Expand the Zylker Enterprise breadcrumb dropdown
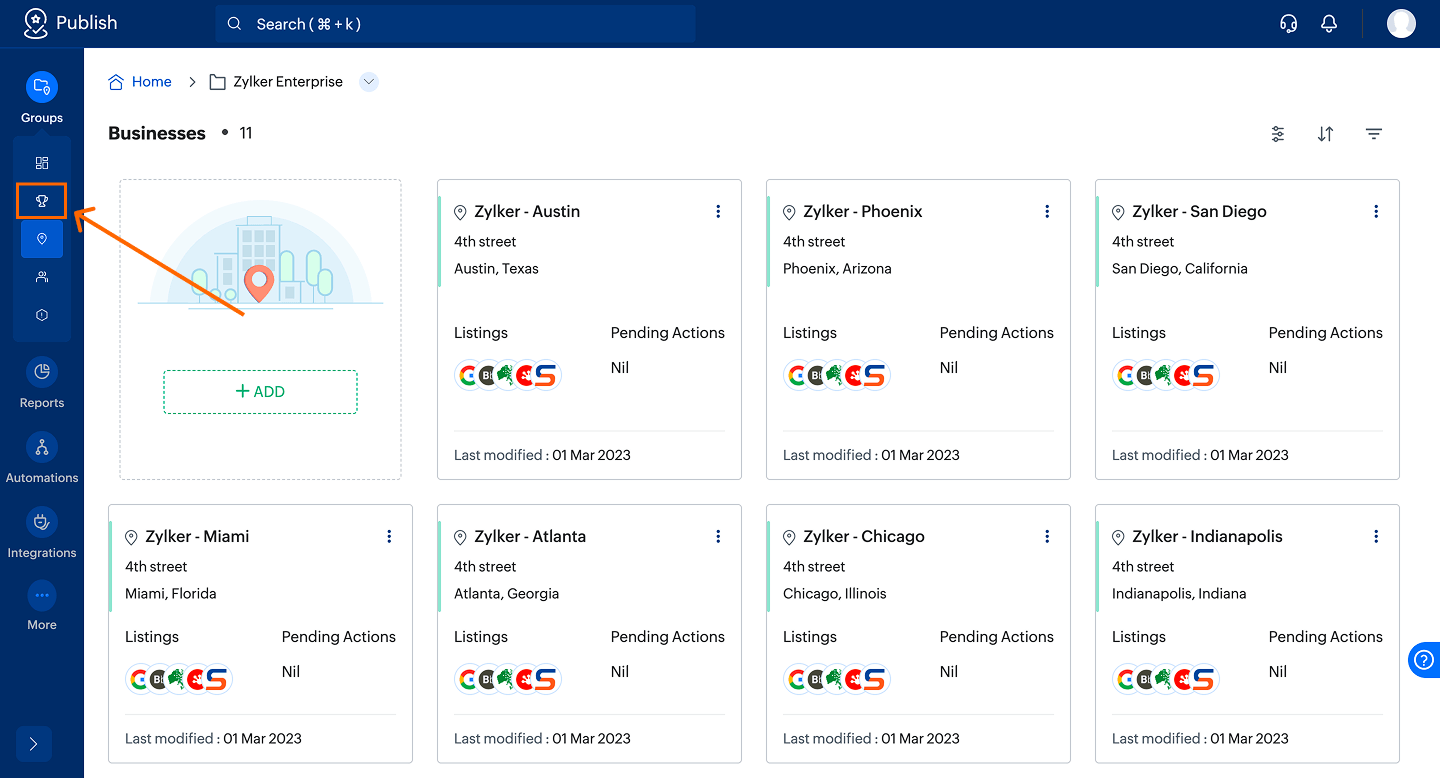The height and width of the screenshot is (778, 1440). click(x=369, y=82)
